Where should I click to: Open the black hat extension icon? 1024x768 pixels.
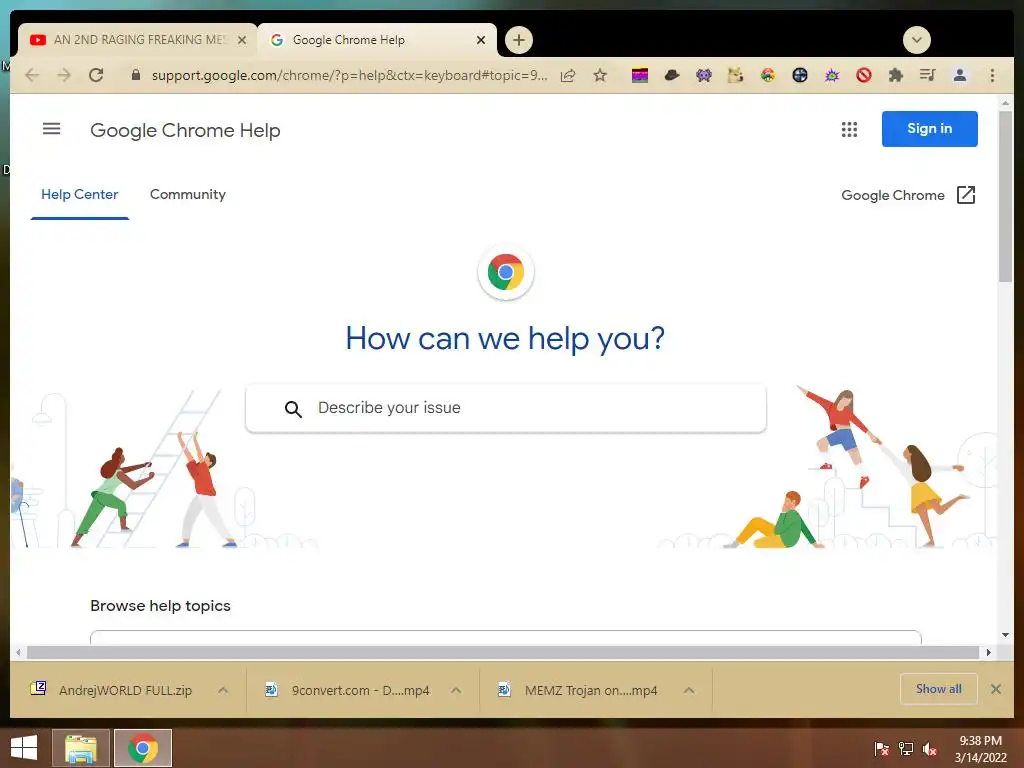(x=672, y=75)
